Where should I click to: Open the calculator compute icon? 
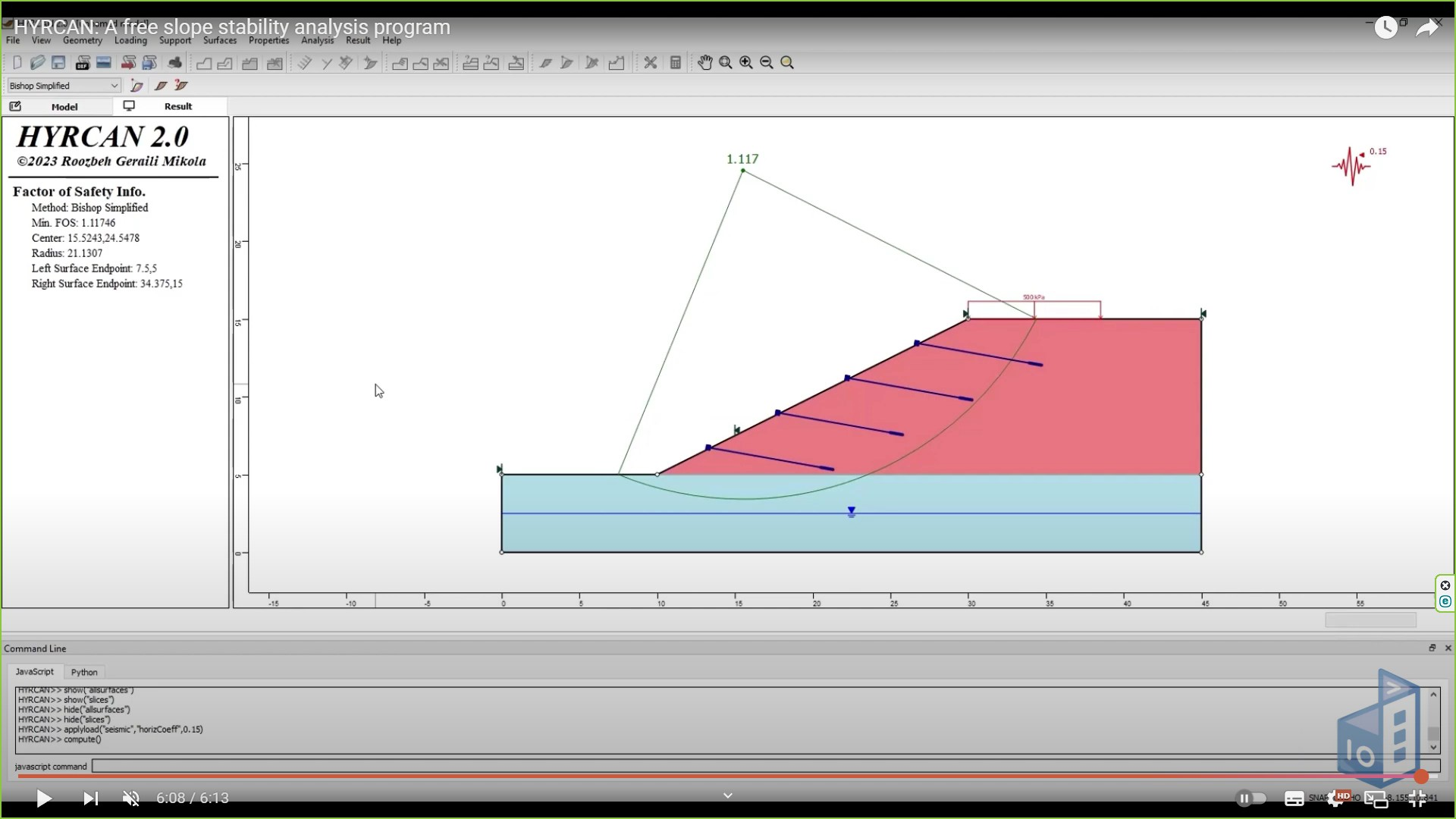click(x=675, y=63)
